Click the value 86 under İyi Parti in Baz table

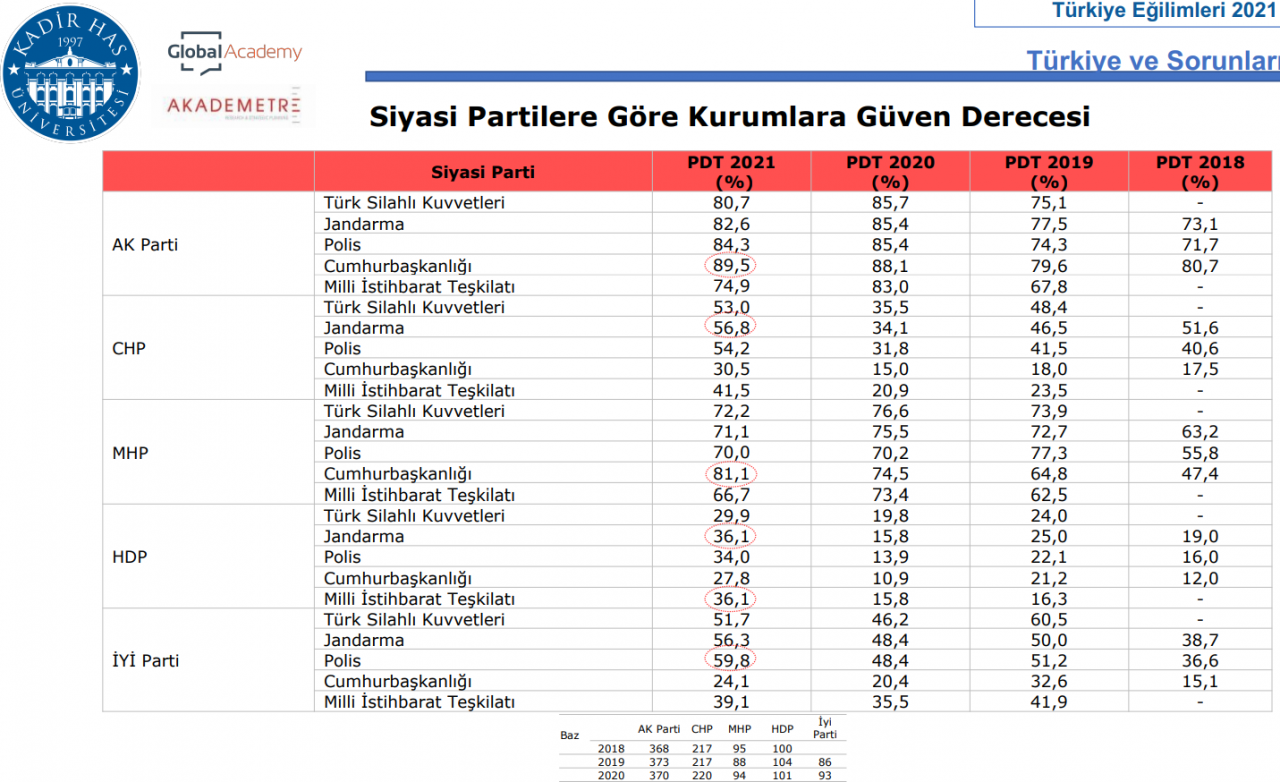click(x=824, y=762)
